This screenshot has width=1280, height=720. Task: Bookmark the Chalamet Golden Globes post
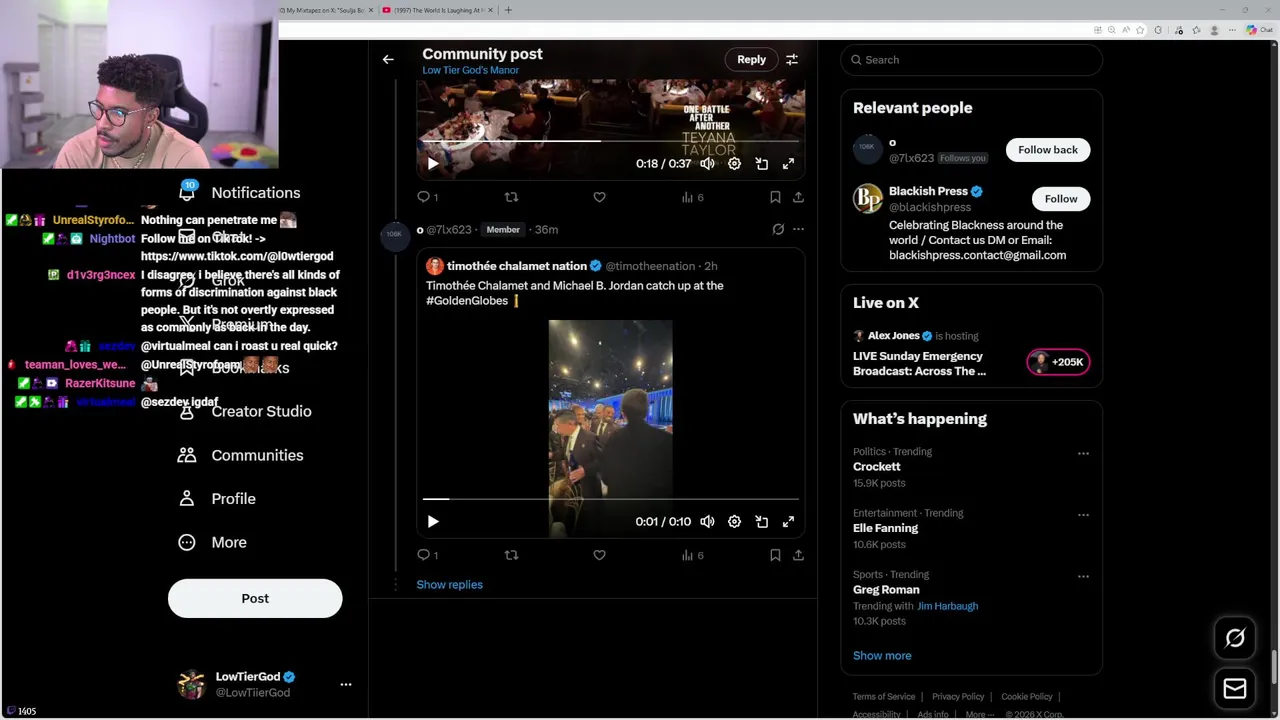tap(775, 555)
